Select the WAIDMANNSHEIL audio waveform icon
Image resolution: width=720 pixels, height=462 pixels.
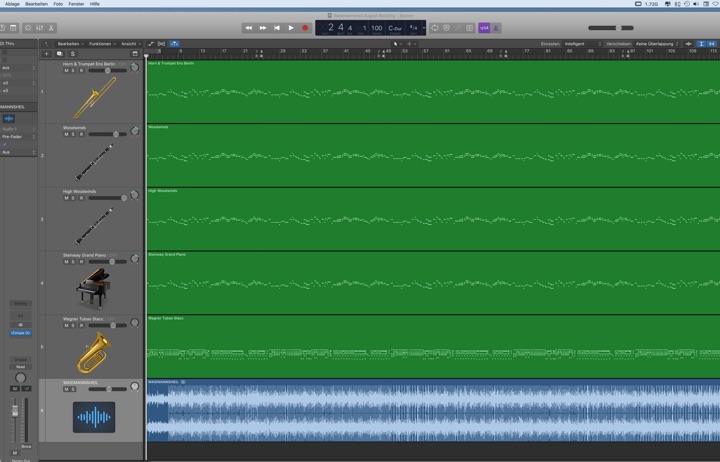click(x=94, y=417)
